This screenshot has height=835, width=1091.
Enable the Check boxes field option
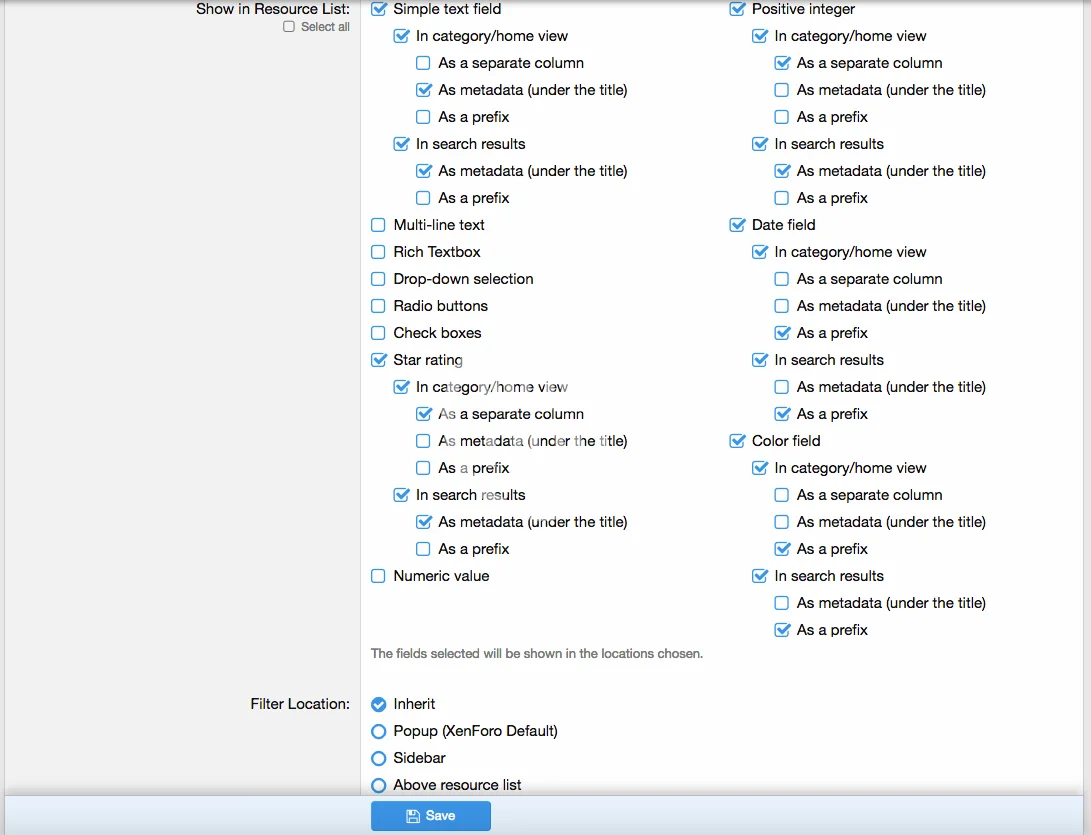click(378, 333)
